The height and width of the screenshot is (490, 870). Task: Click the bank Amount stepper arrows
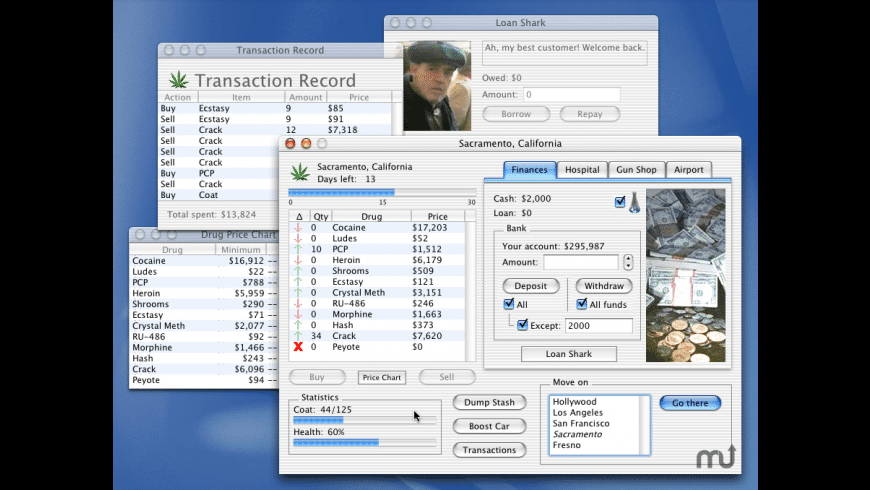point(628,262)
